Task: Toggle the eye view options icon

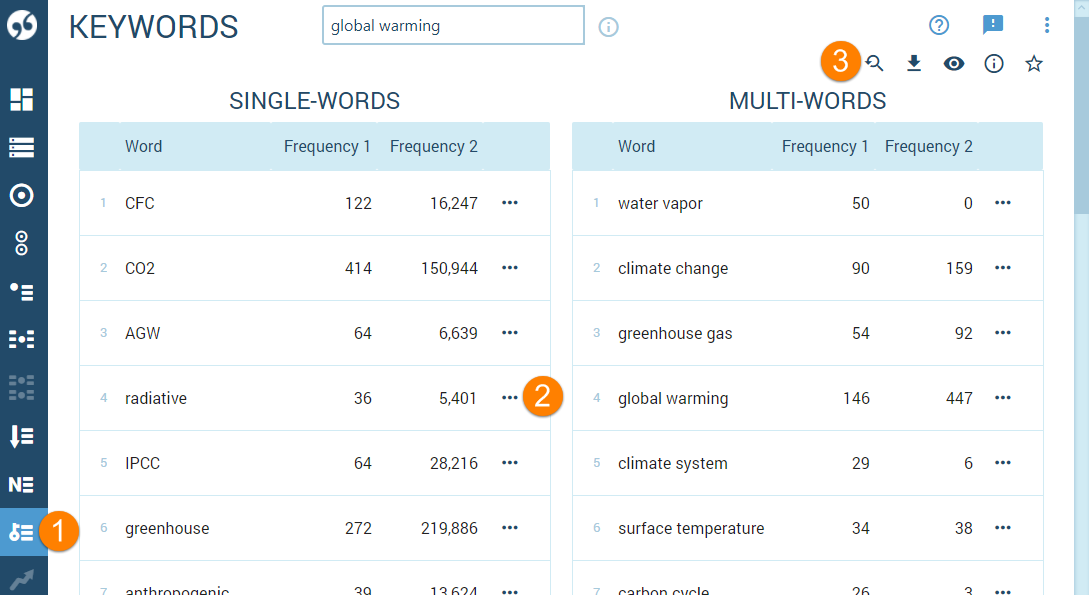Action: [954, 64]
